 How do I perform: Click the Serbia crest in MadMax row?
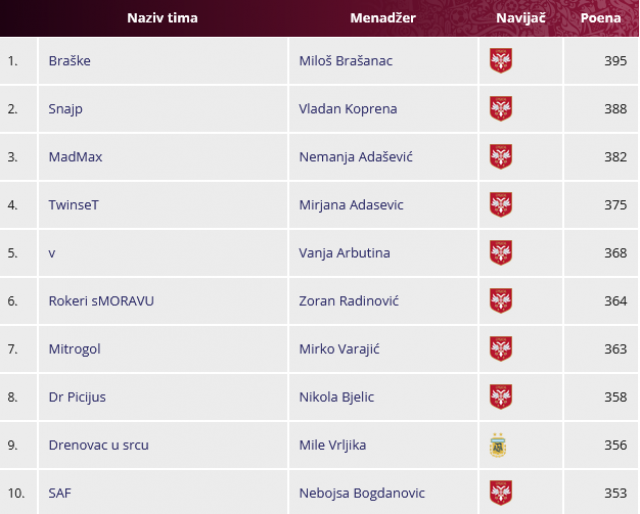pyautogui.click(x=501, y=157)
